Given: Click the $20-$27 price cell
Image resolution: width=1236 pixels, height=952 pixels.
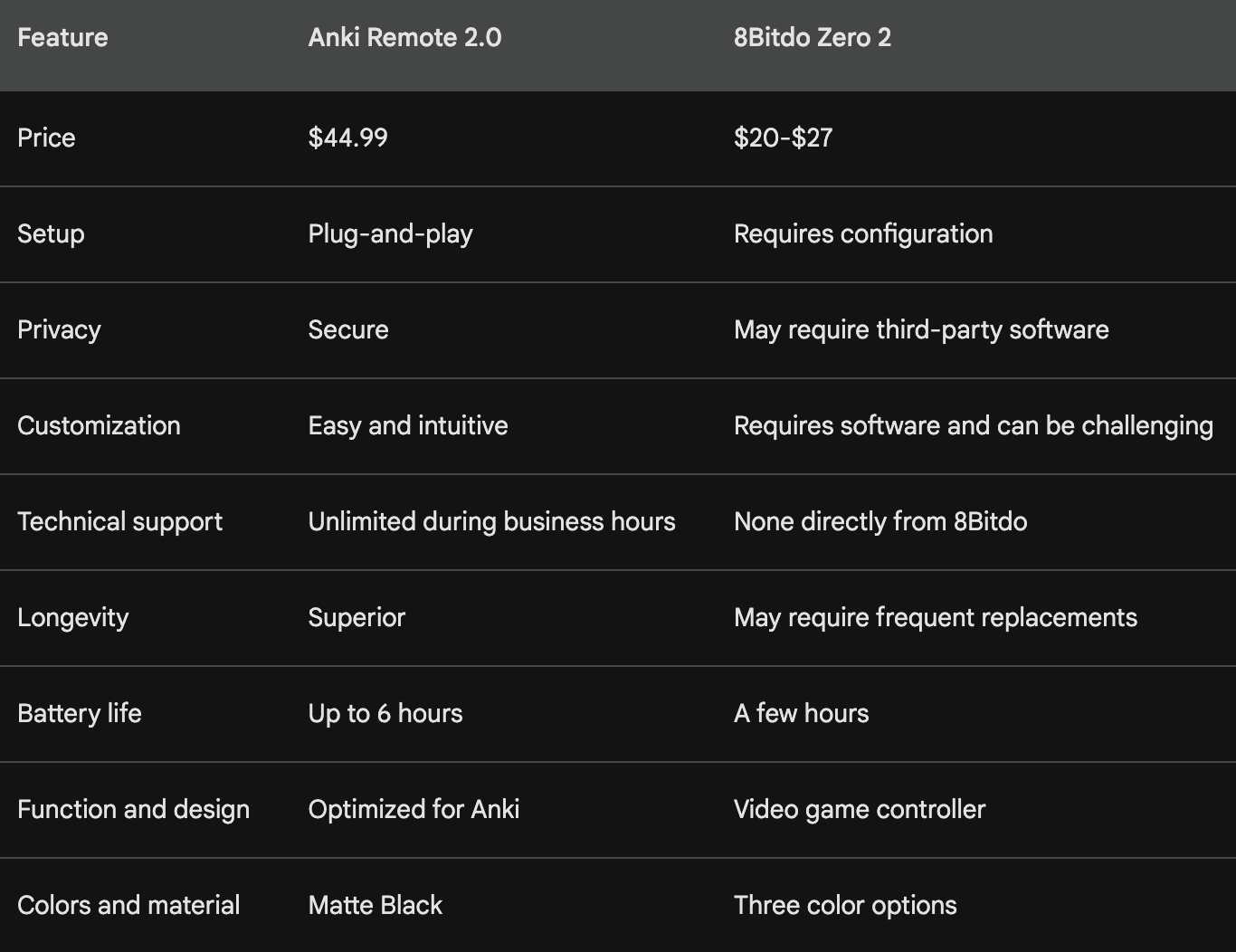Looking at the screenshot, I should (783, 138).
